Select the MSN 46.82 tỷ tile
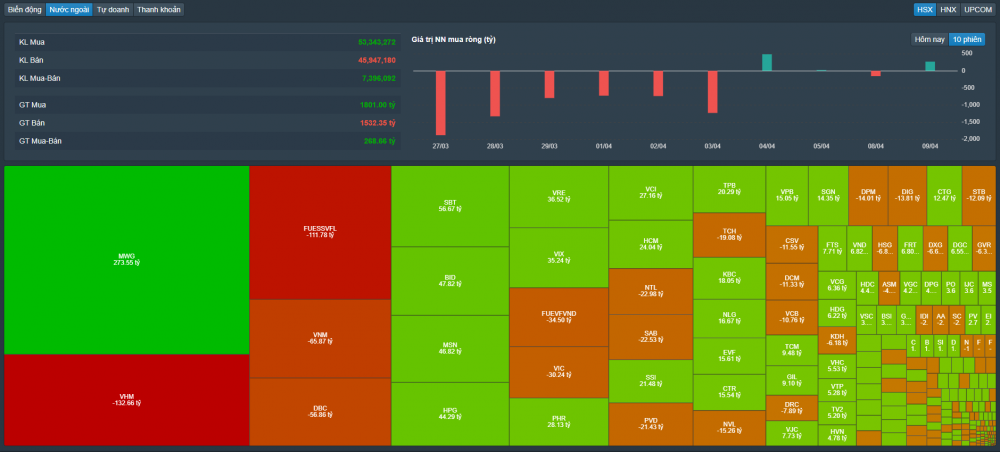Image resolution: width=1000 pixels, height=452 pixels. coord(450,349)
